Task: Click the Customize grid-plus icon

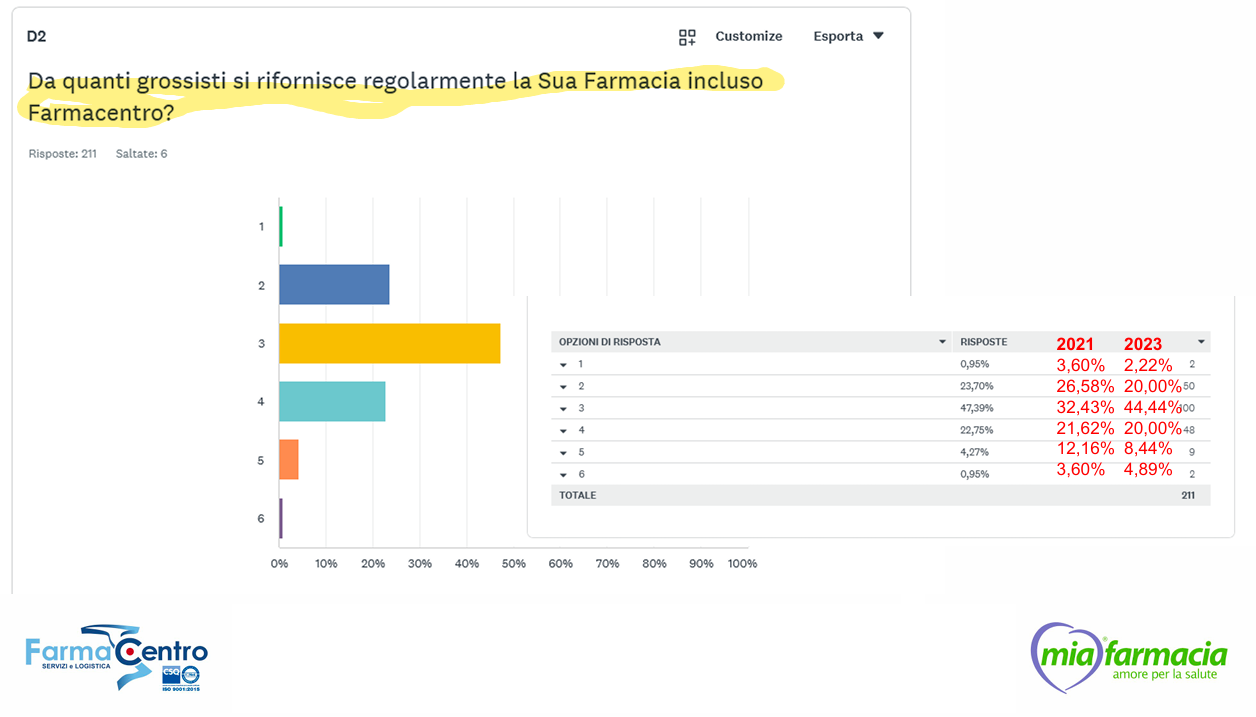Action: (x=687, y=37)
